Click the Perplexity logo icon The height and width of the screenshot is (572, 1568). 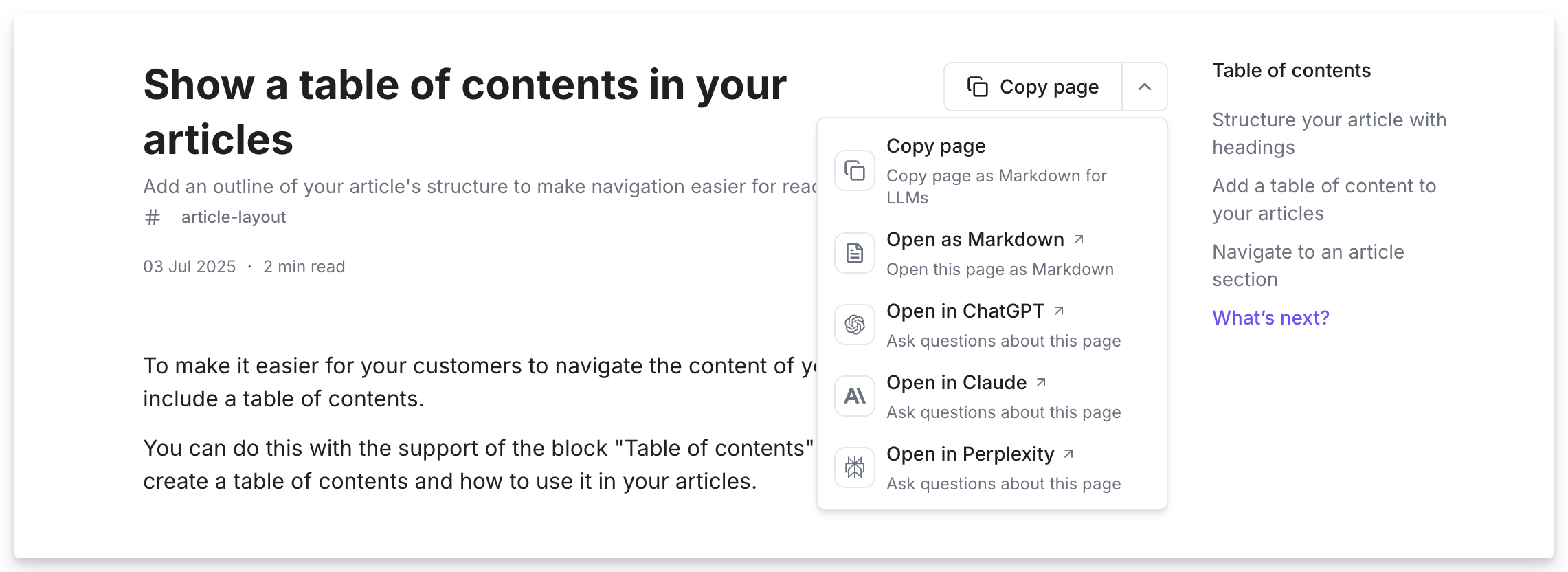coord(855,467)
